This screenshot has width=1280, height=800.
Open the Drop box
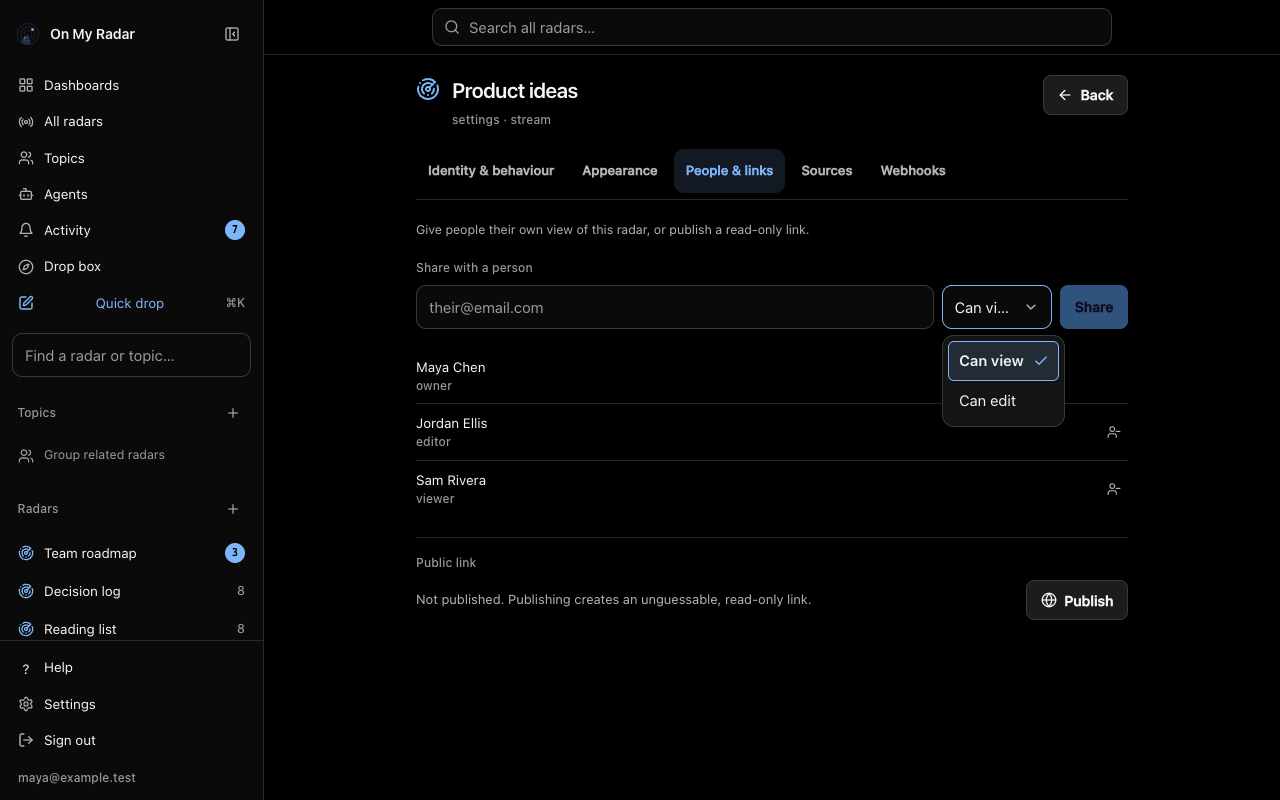point(131,266)
